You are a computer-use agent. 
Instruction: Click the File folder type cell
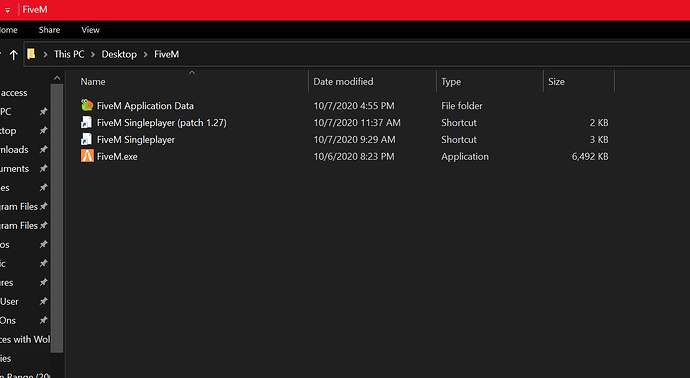click(462, 106)
